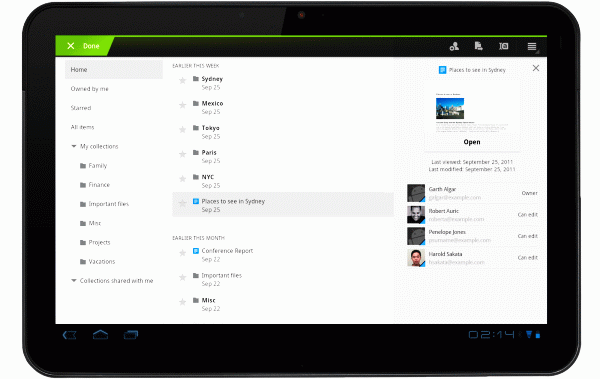Collapse the My collections tree
Screen dimensions: 600x379
point(74,146)
